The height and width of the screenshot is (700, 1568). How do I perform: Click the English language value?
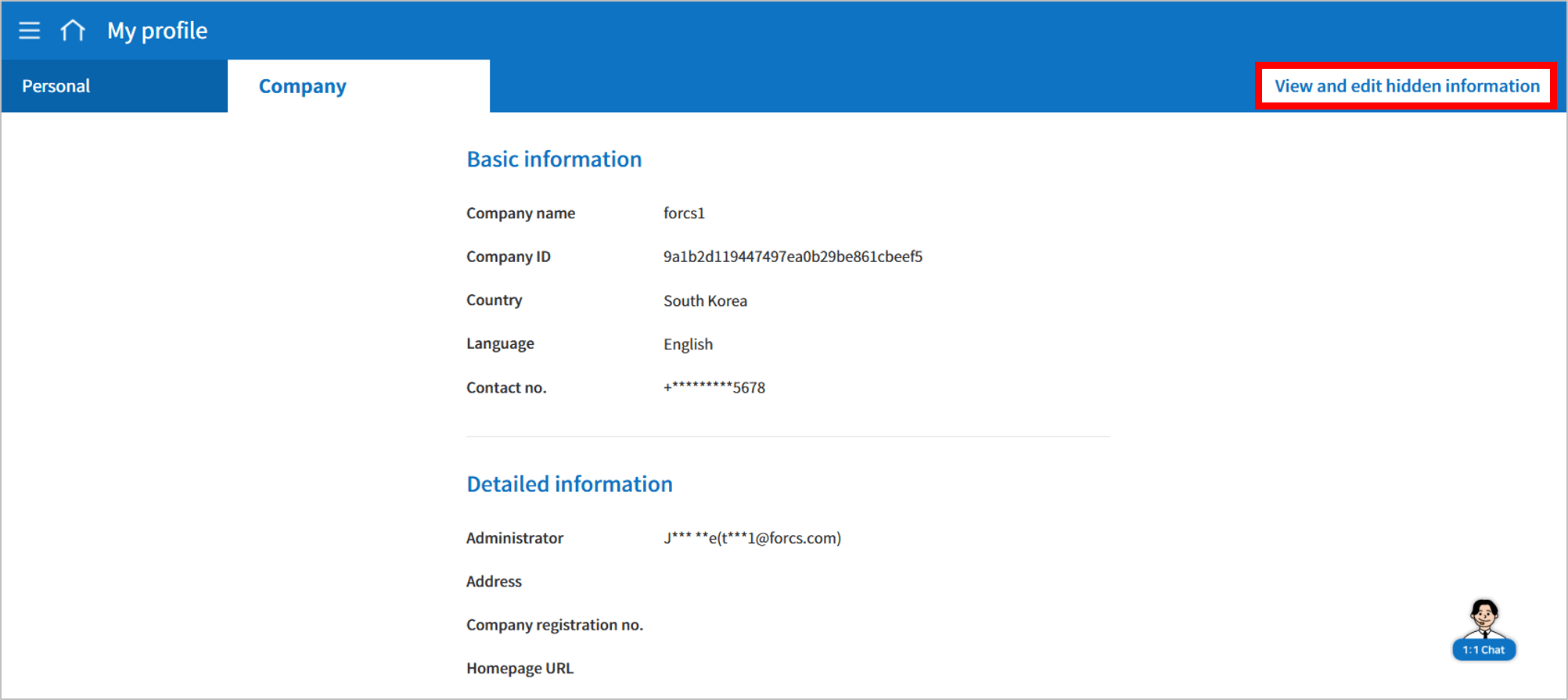688,344
